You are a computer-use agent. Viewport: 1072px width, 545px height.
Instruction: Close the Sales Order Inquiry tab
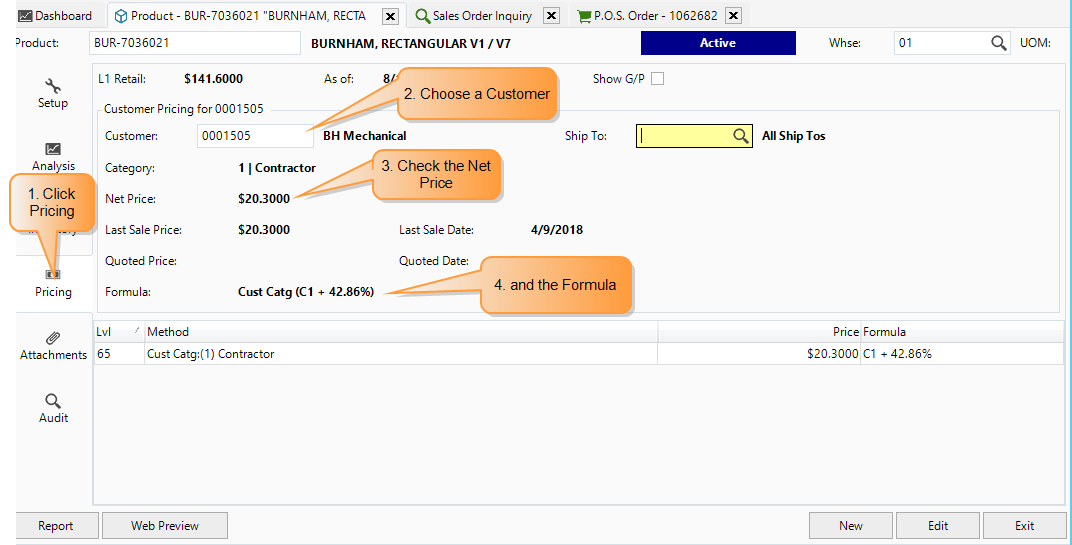(x=551, y=16)
